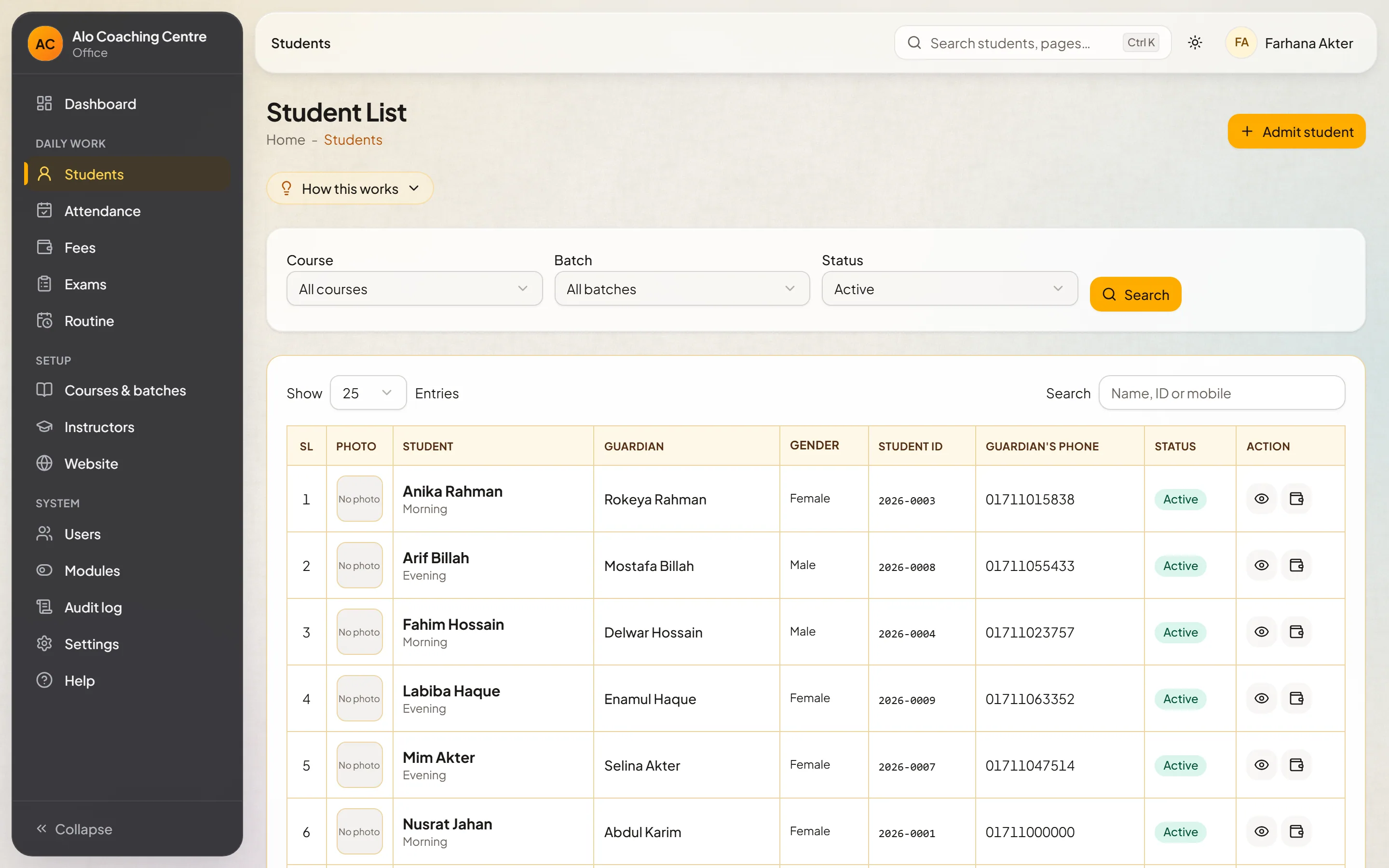
Task: Open Attendance from the sidebar
Action: [127, 211]
